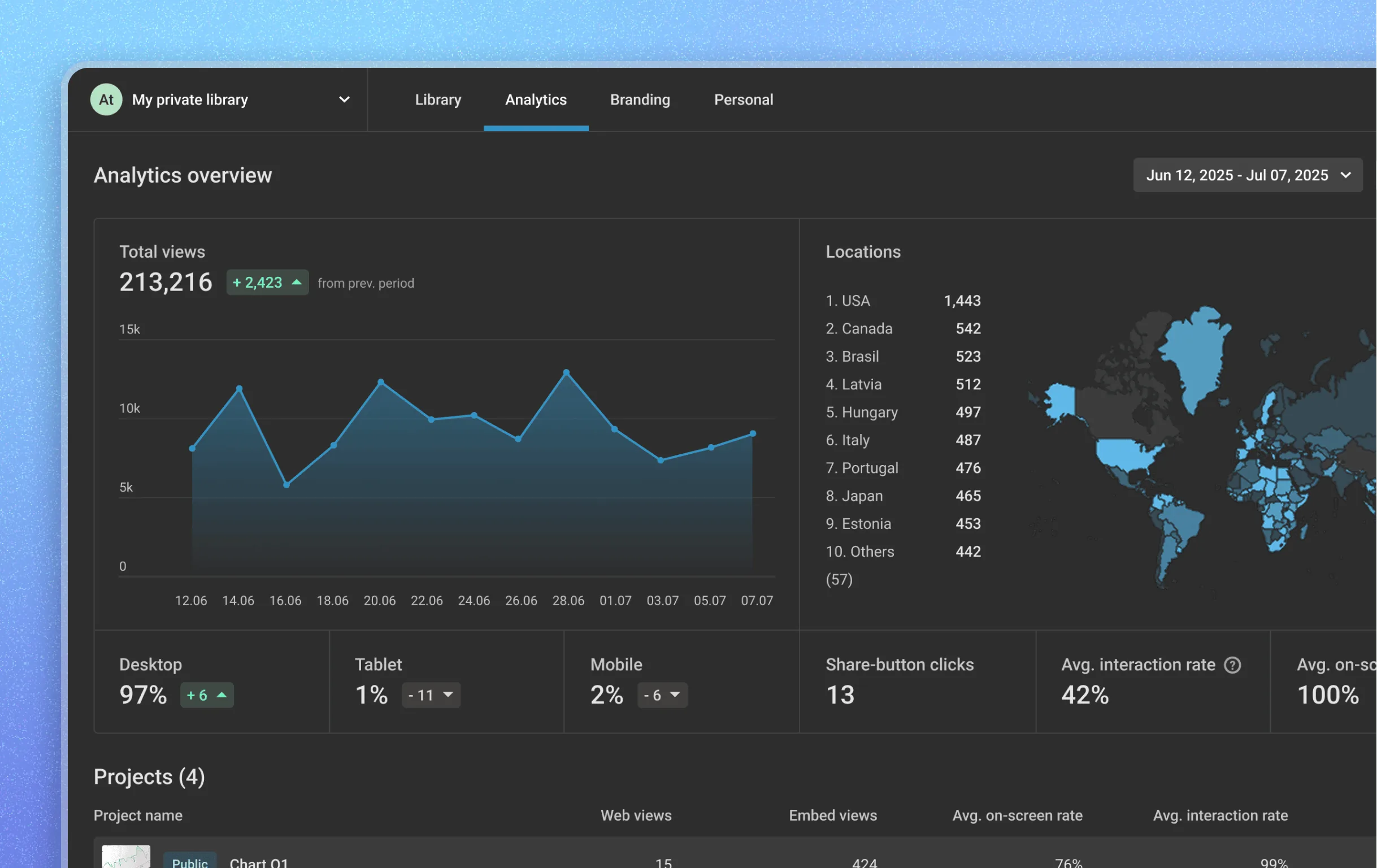Viewport: 1377px width, 868px height.
Task: Click the Japan row in Locations
Action: pos(903,496)
